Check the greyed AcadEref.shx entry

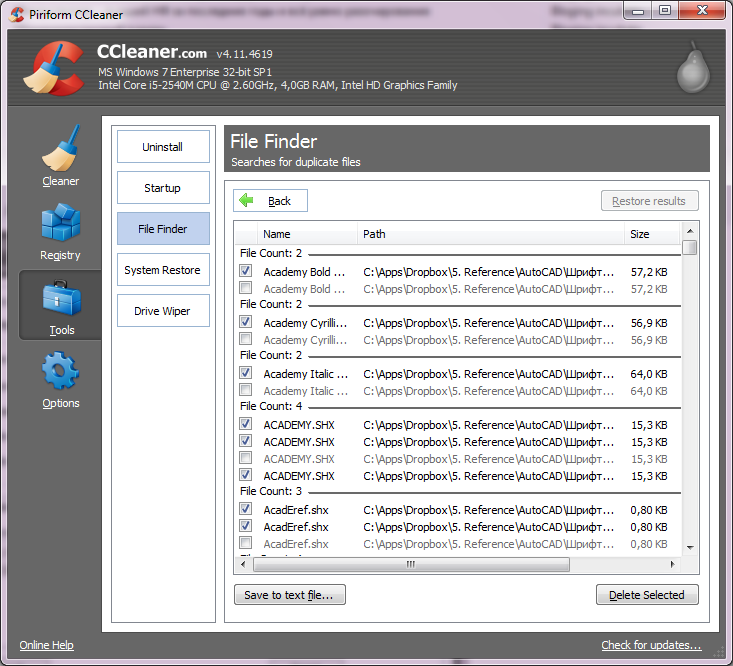(x=245, y=542)
